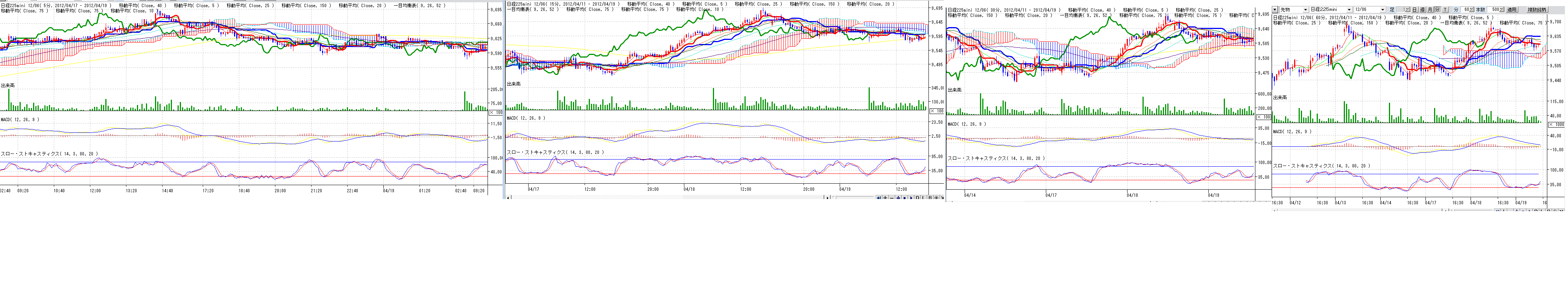Click the D icon on 15-minute chart toolbar
The width and height of the screenshot is (1568, 289).
coord(917,198)
